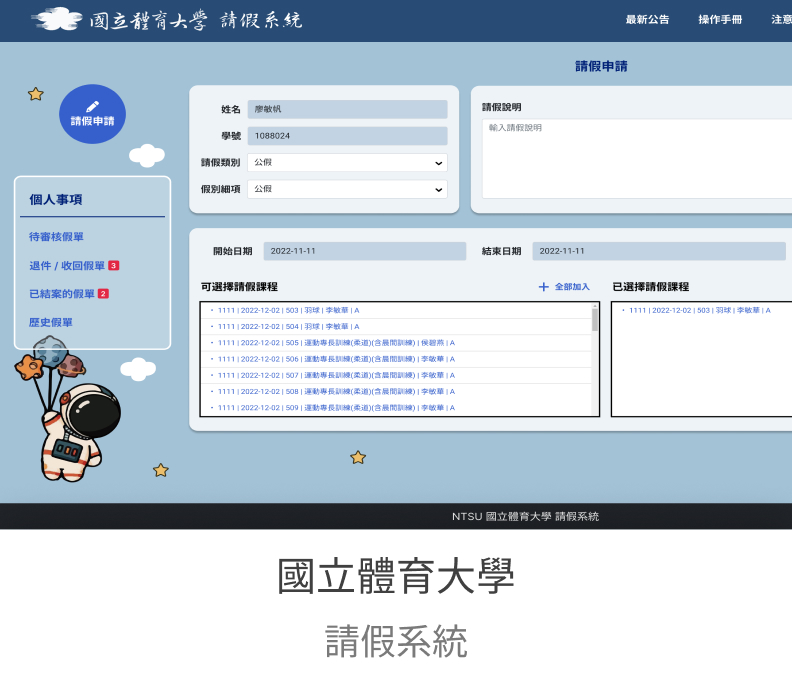Click the 全部加入 add-all link
The image size is (792, 688).
(x=572, y=287)
